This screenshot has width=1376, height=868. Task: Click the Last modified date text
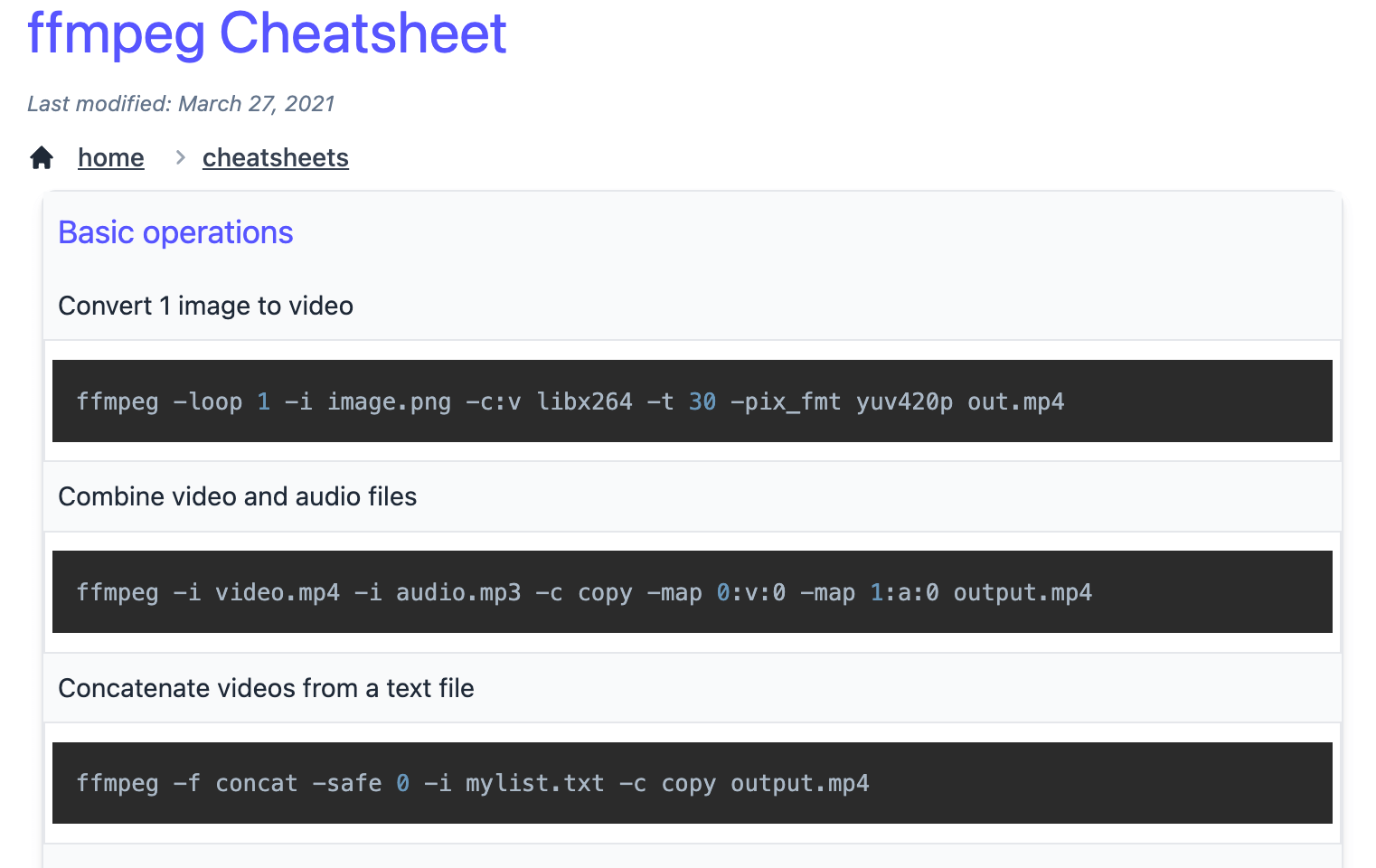(181, 104)
